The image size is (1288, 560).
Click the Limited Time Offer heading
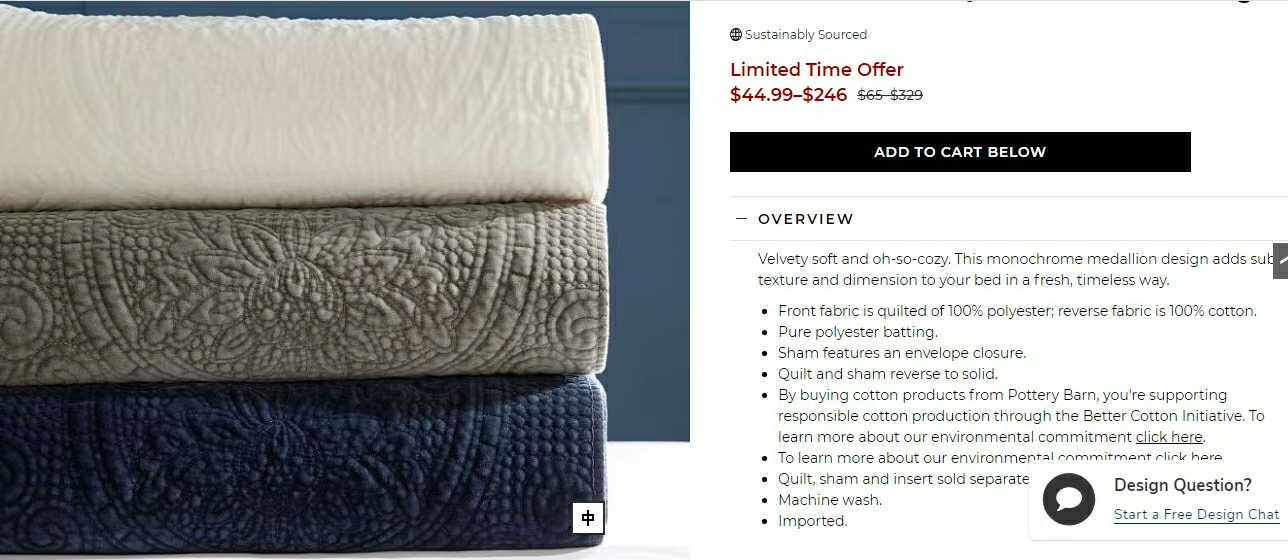[817, 69]
